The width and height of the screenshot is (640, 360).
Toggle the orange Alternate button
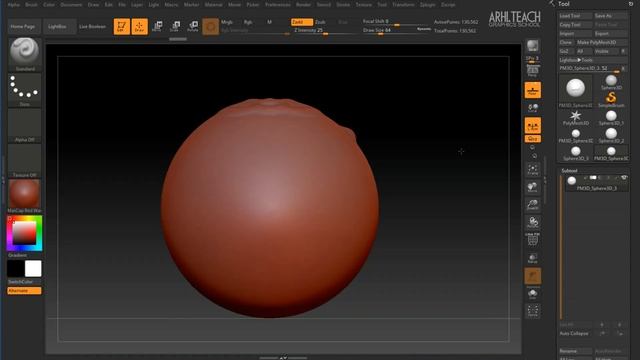[x=24, y=291]
